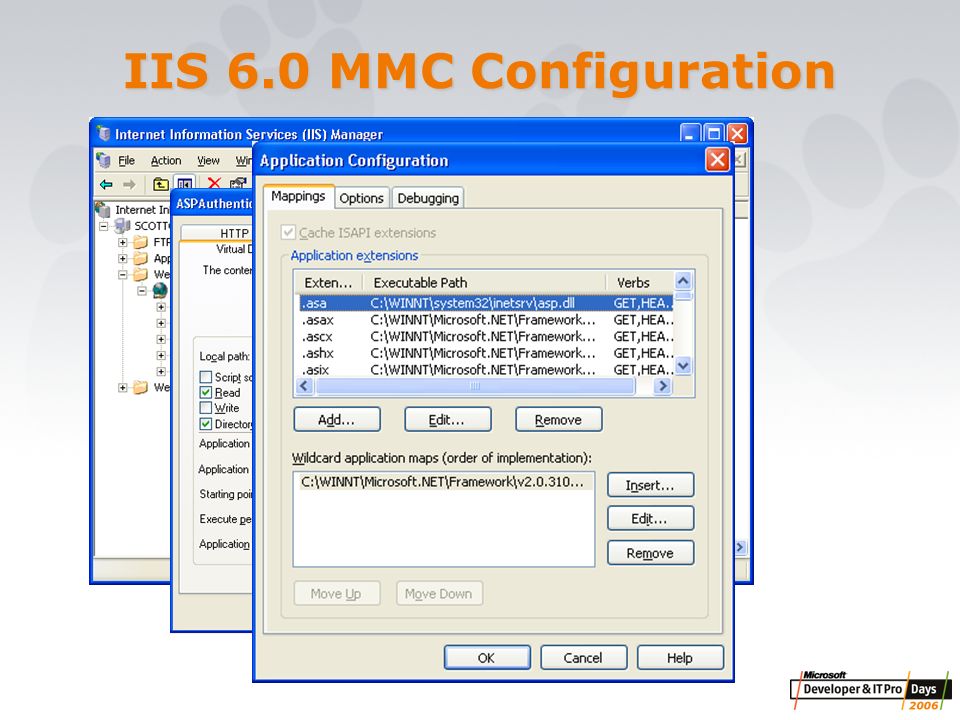Select the .asa extension row
The image size is (960, 720).
coord(486,303)
